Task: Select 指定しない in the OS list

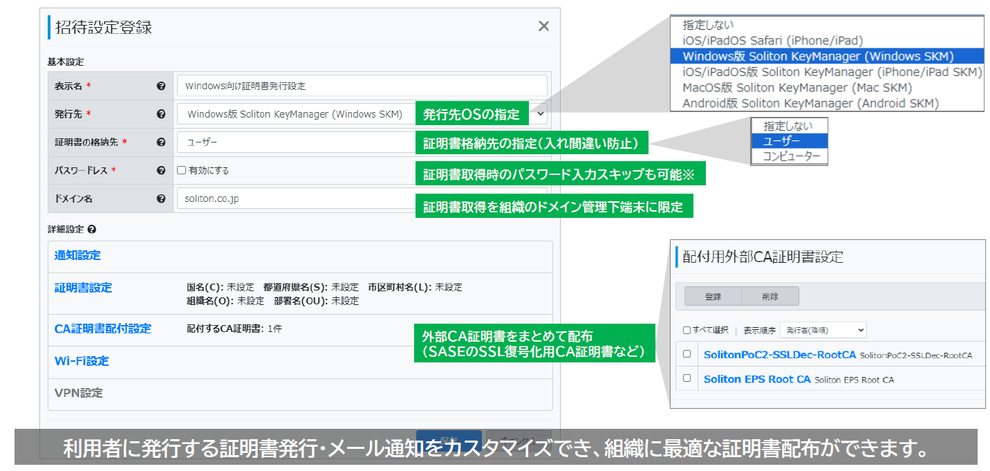Action: [828, 27]
